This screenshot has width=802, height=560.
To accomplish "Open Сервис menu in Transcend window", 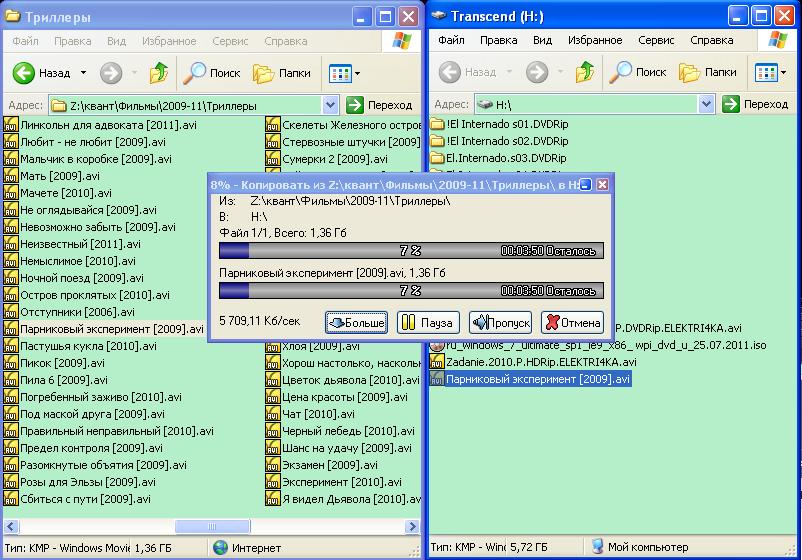I will tap(656, 41).
